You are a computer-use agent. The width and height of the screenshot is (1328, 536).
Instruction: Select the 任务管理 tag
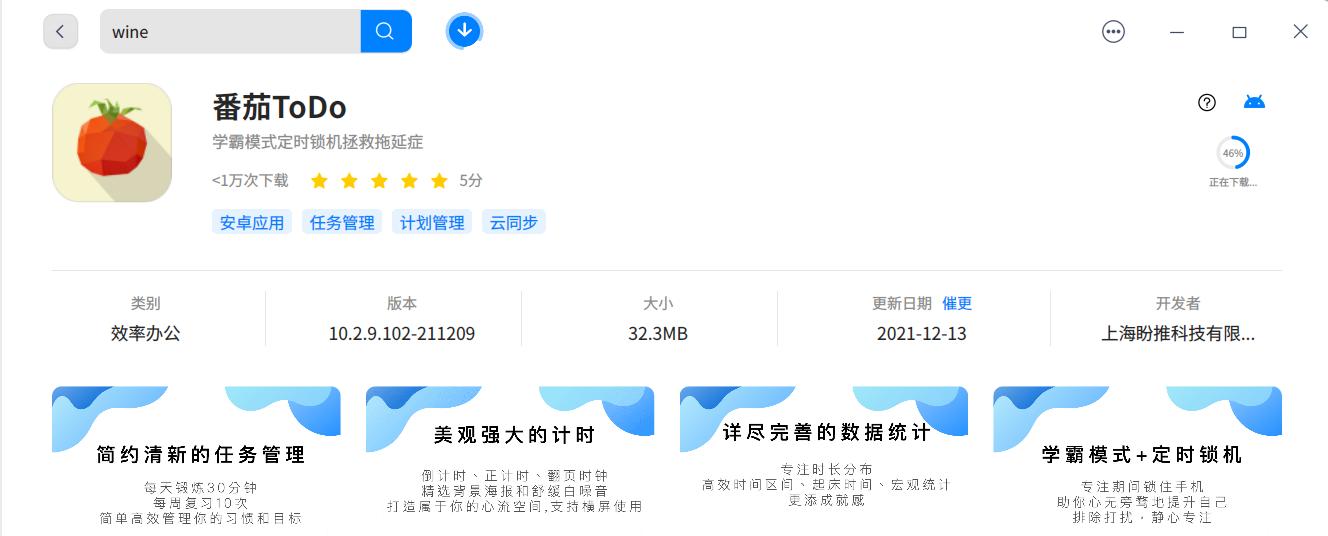(x=342, y=222)
